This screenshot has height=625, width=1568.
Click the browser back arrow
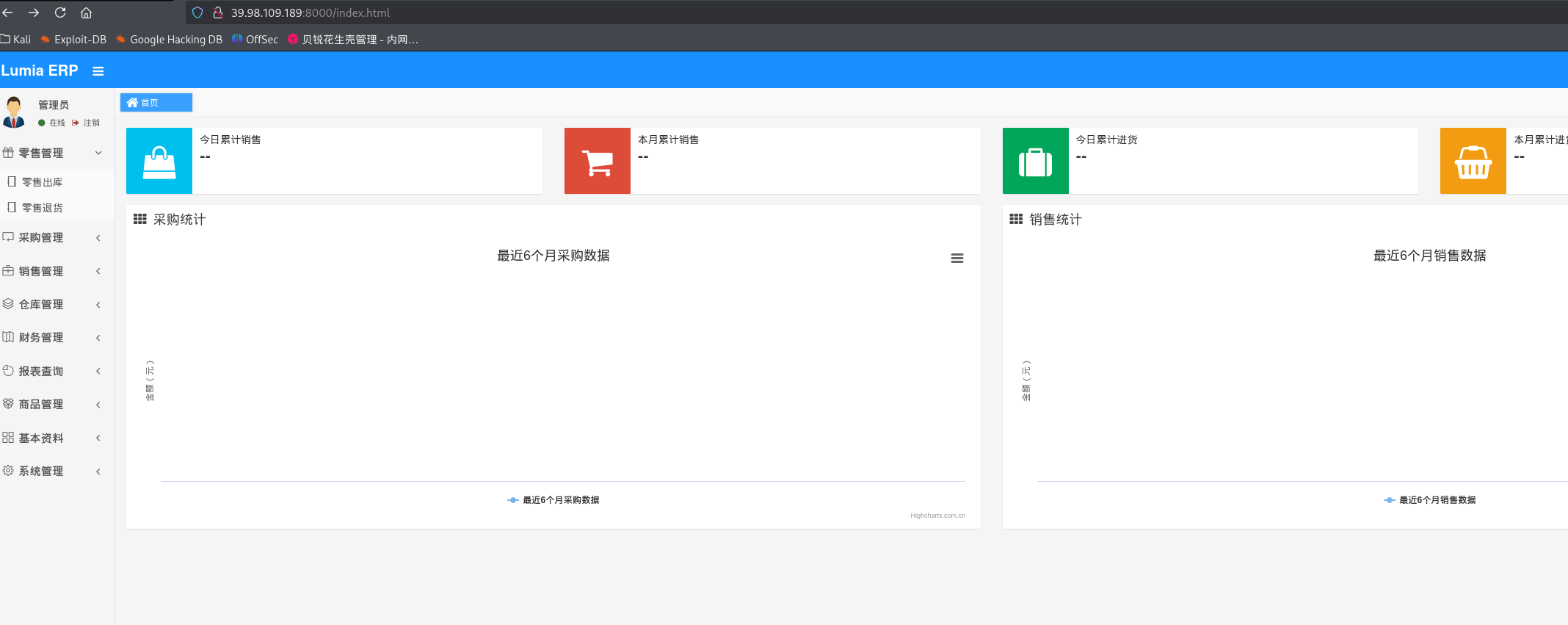pyautogui.click(x=8, y=12)
